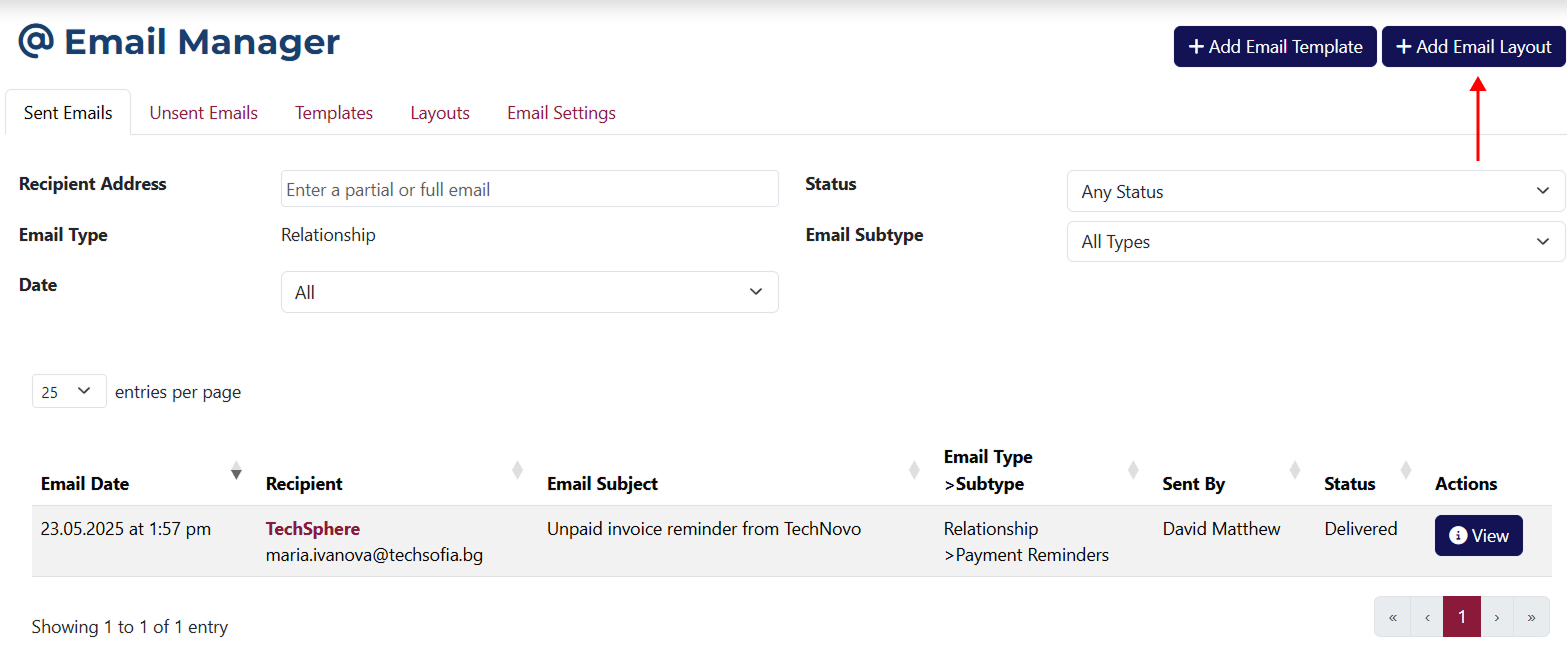Jump to last page using the double-chevron icon

tap(1531, 616)
